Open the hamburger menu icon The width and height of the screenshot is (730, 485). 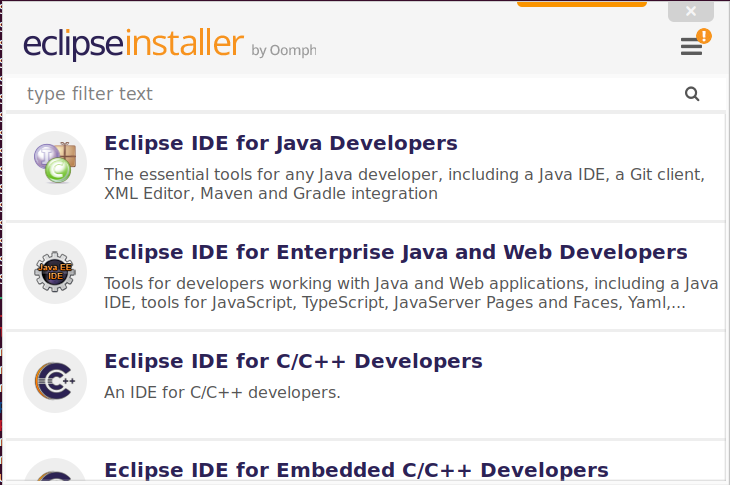(x=691, y=47)
